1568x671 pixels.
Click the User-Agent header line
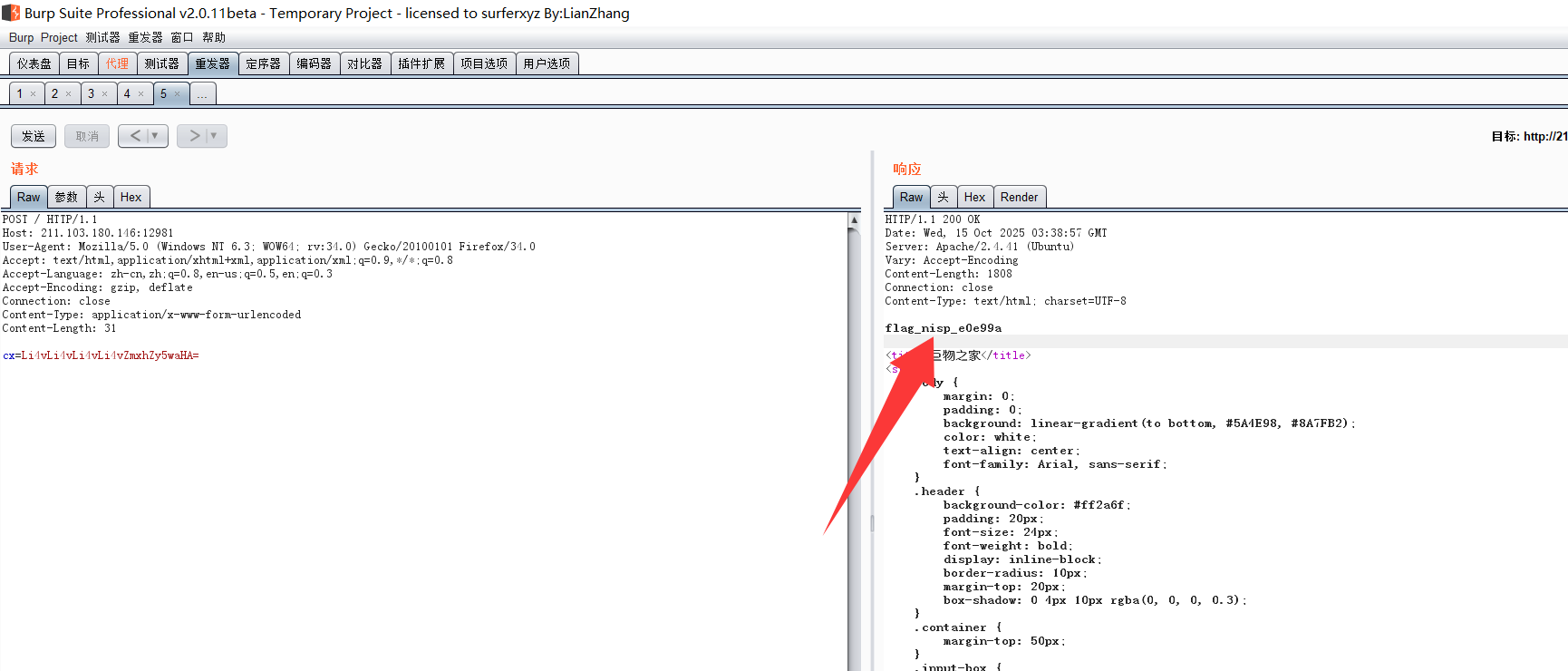pos(269,247)
